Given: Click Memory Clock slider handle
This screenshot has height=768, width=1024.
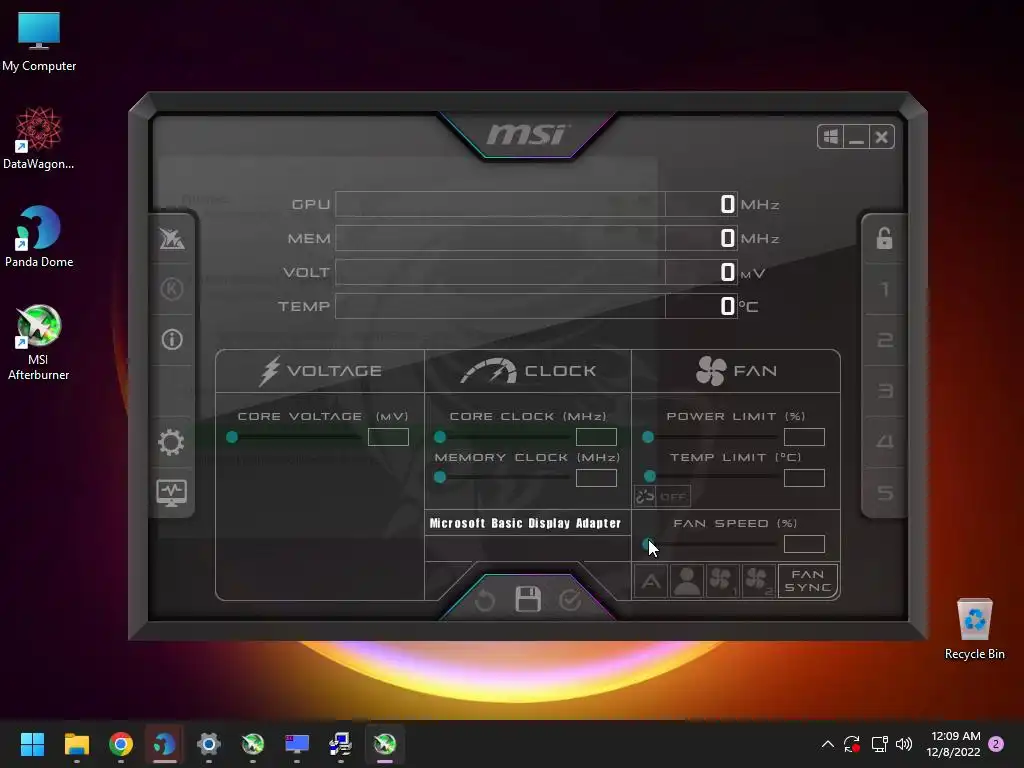Looking at the screenshot, I should pos(440,477).
